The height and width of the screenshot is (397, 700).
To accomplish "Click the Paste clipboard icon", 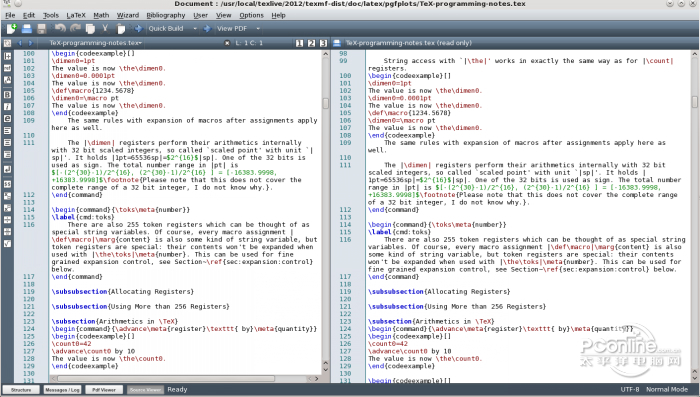I will (121, 29).
